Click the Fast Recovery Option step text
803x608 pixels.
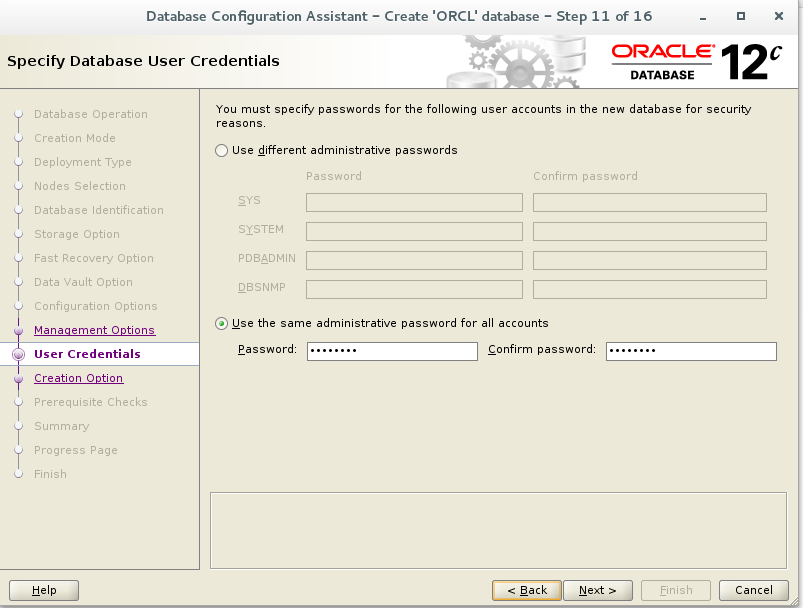click(94, 258)
